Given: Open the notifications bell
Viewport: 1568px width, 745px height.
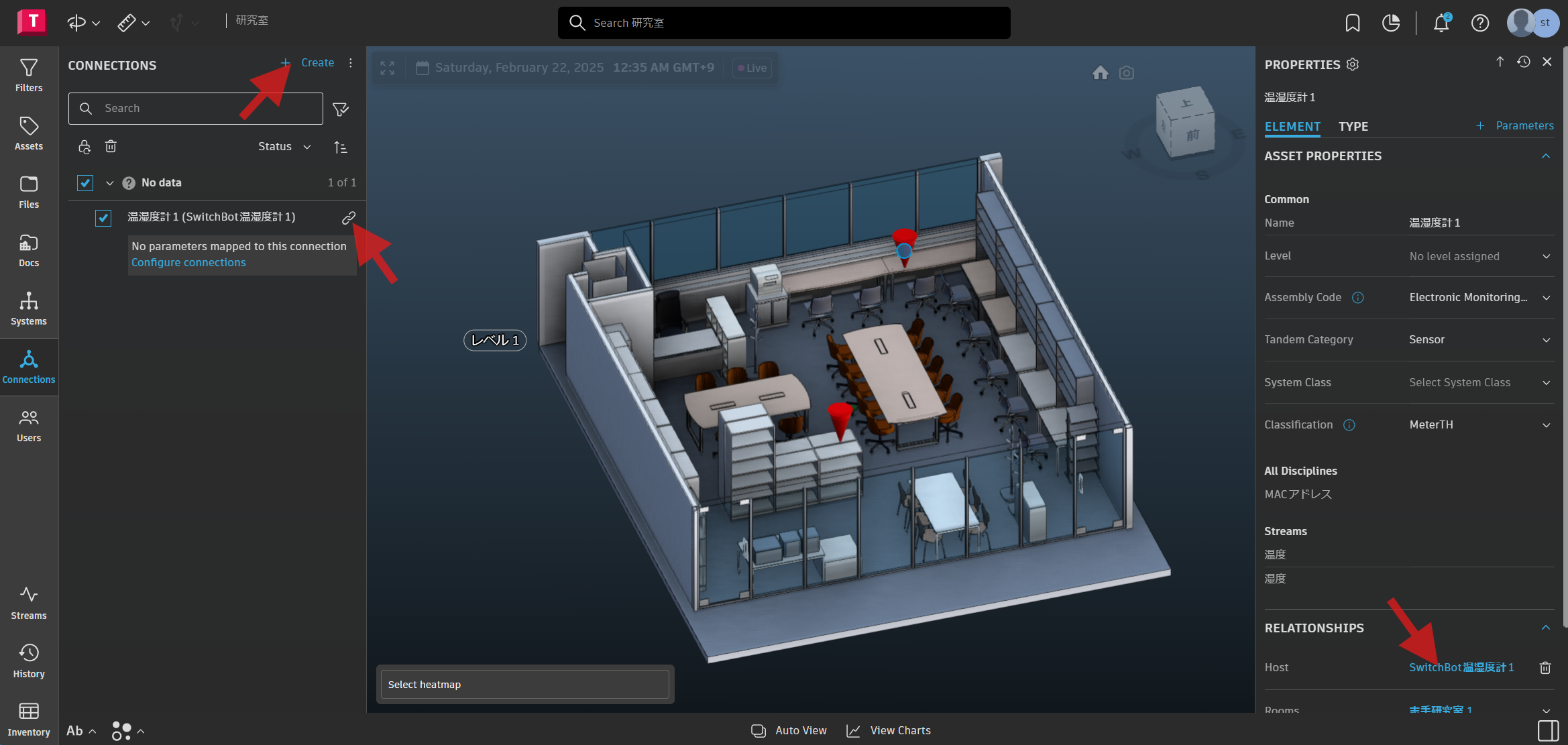Looking at the screenshot, I should (1441, 23).
